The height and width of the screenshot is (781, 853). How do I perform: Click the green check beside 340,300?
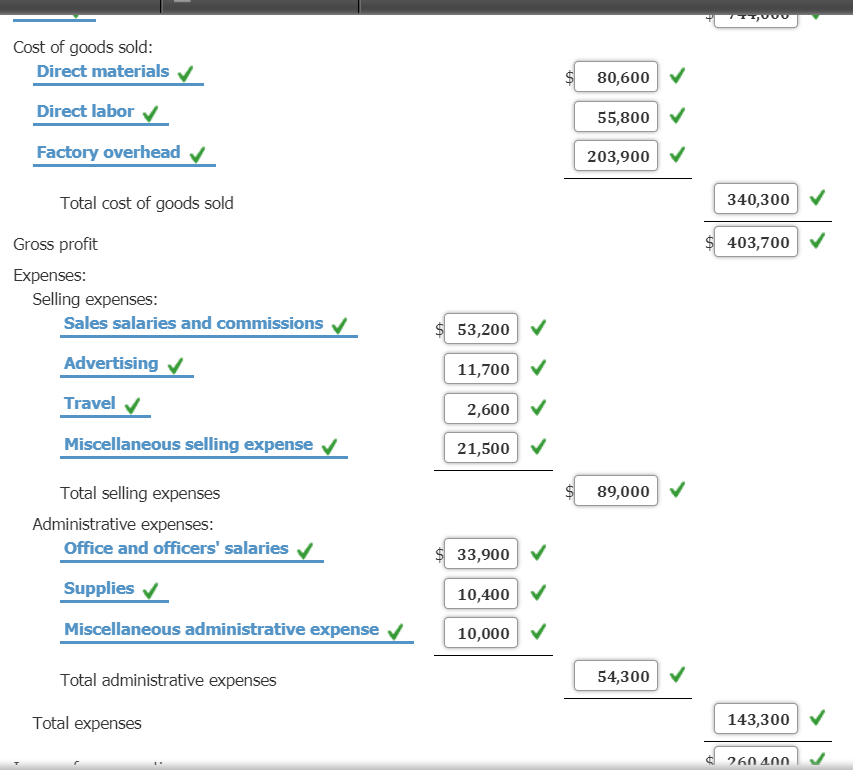pos(817,197)
